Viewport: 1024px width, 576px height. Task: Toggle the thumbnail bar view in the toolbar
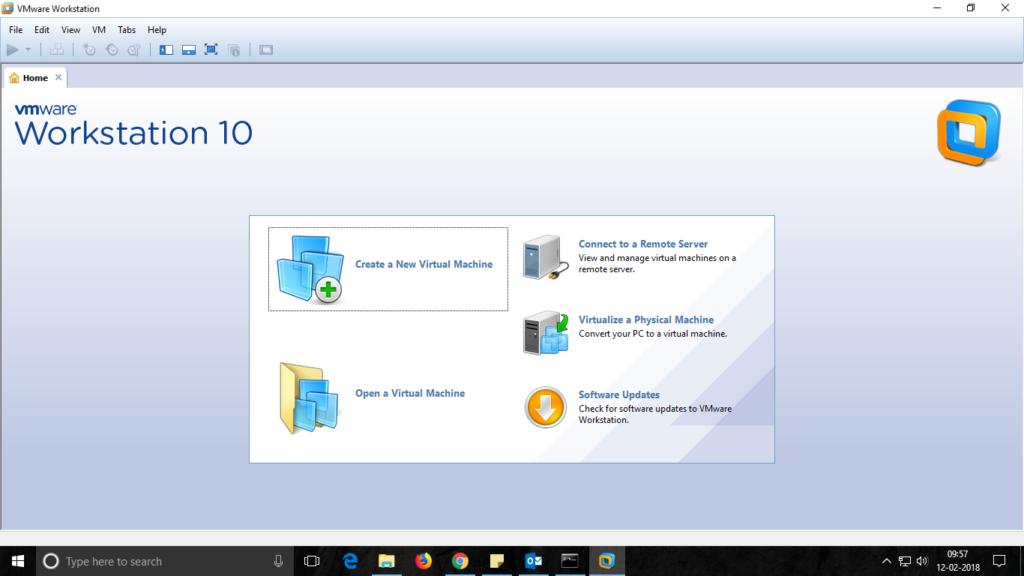pyautogui.click(x=188, y=50)
